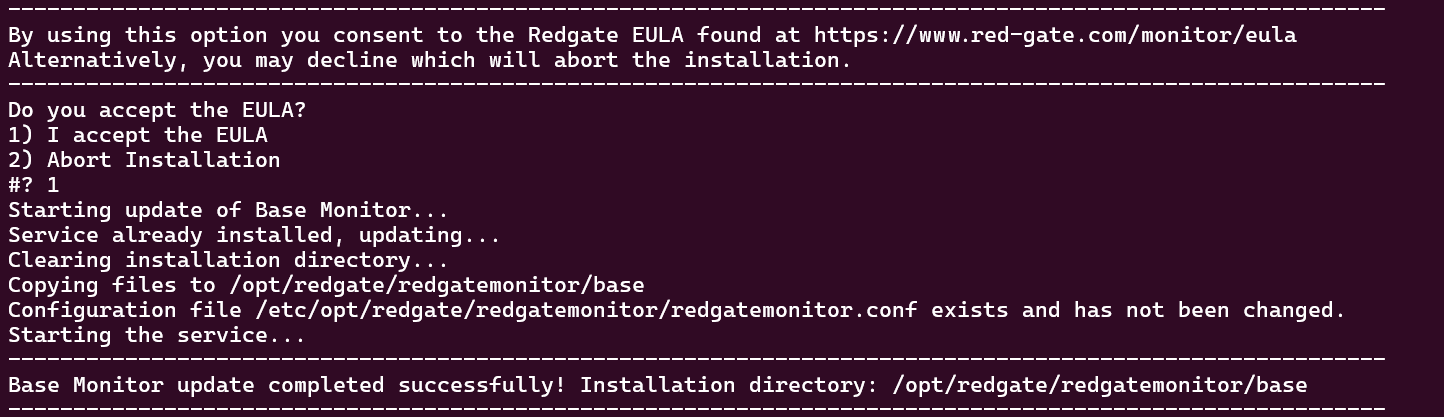
Task: Click the dashed separator above the EULA question
Action: point(696,85)
